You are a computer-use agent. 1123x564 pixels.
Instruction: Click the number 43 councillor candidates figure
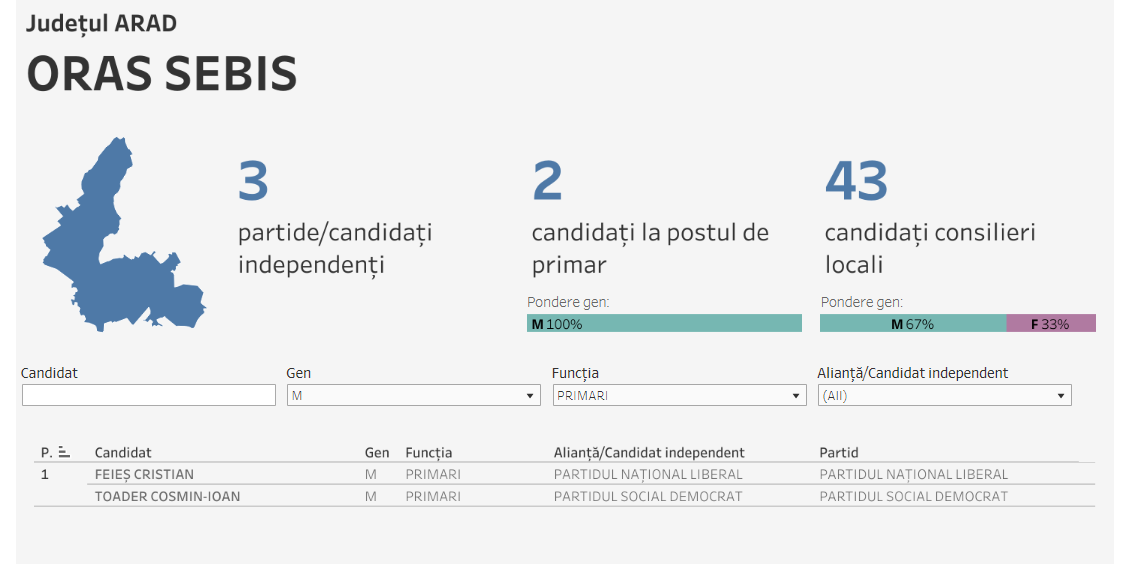(857, 181)
